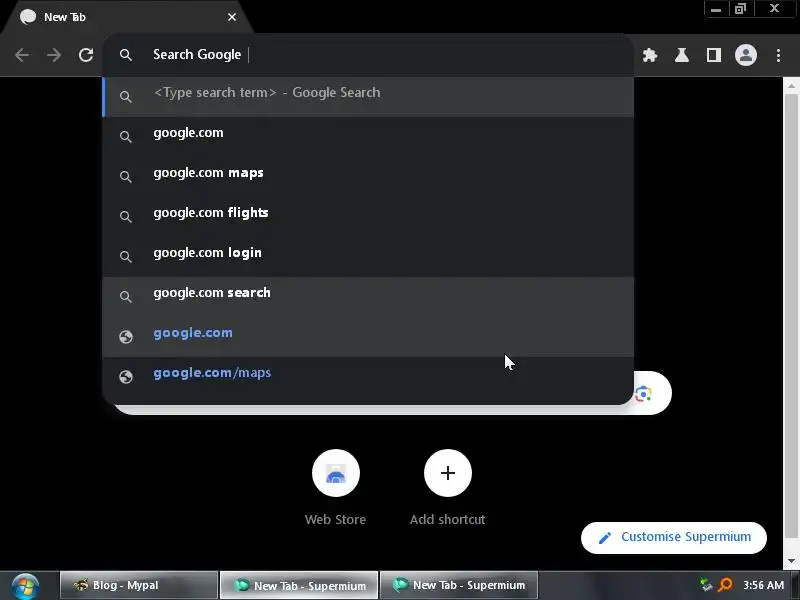The width and height of the screenshot is (800, 600).
Task: Select the 'Type search term - Google Search' suggestion
Action: coord(368,96)
